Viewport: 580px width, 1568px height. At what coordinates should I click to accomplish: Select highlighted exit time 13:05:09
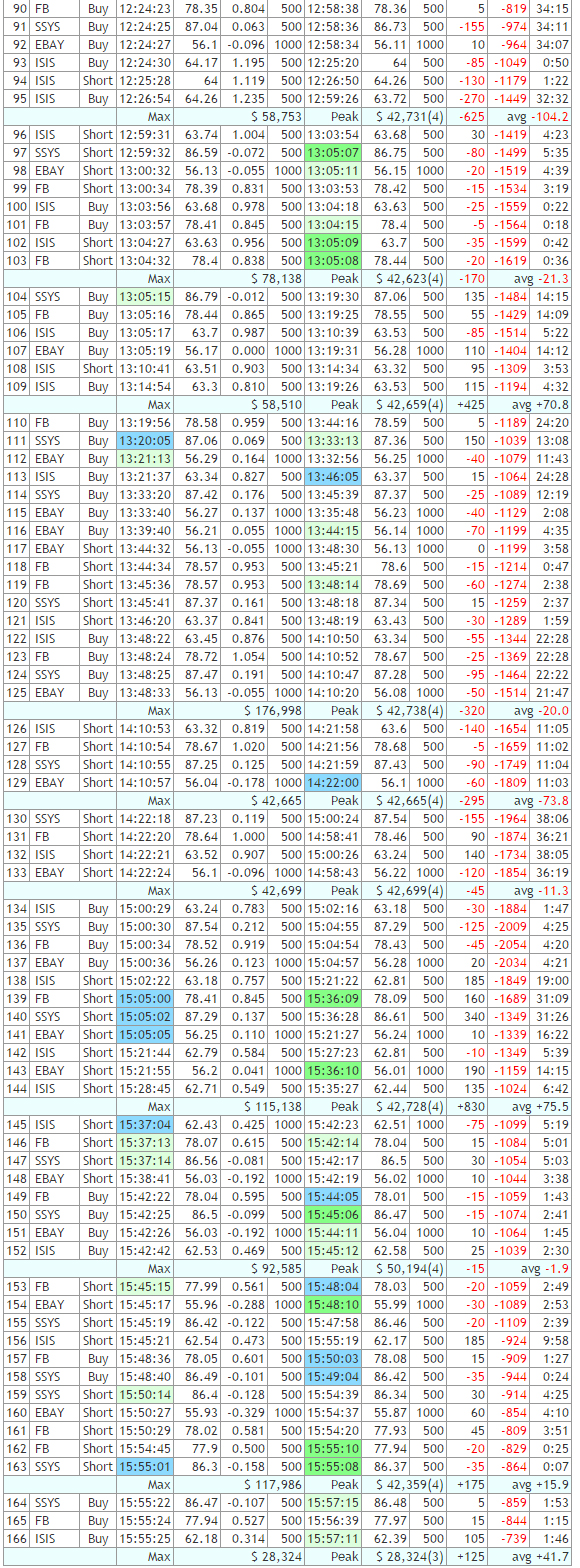332,242
